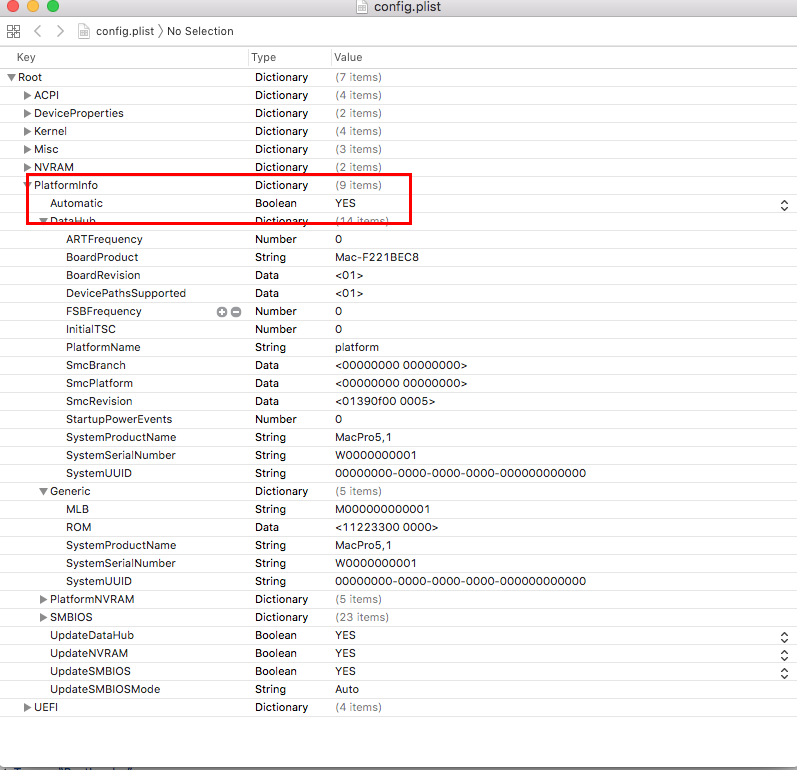Image resolution: width=797 pixels, height=770 pixels.
Task: Expand the SMBIOS dictionary
Action: point(44,618)
